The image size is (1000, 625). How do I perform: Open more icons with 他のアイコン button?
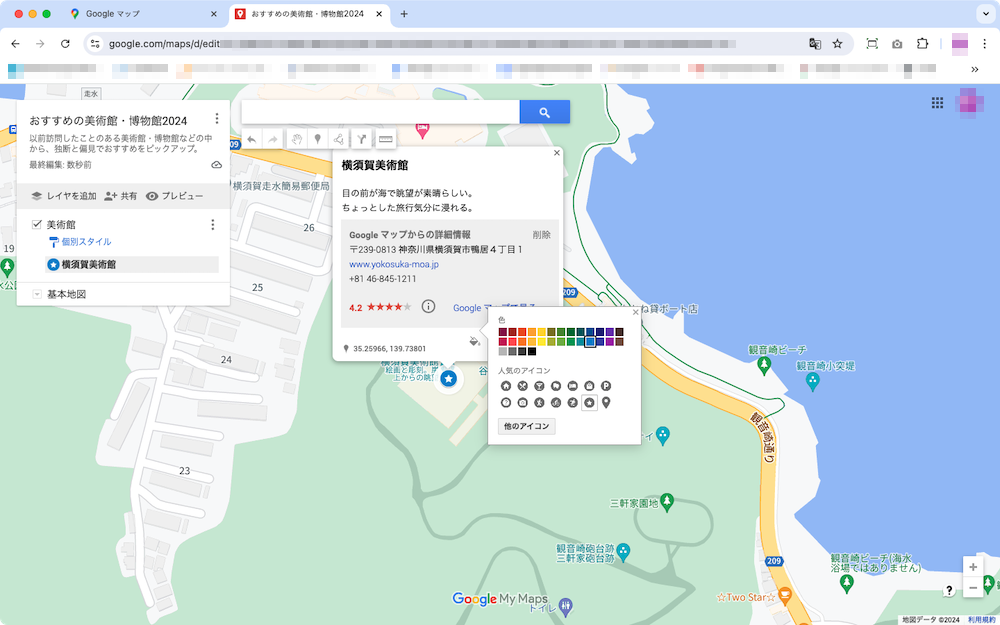pos(527,426)
